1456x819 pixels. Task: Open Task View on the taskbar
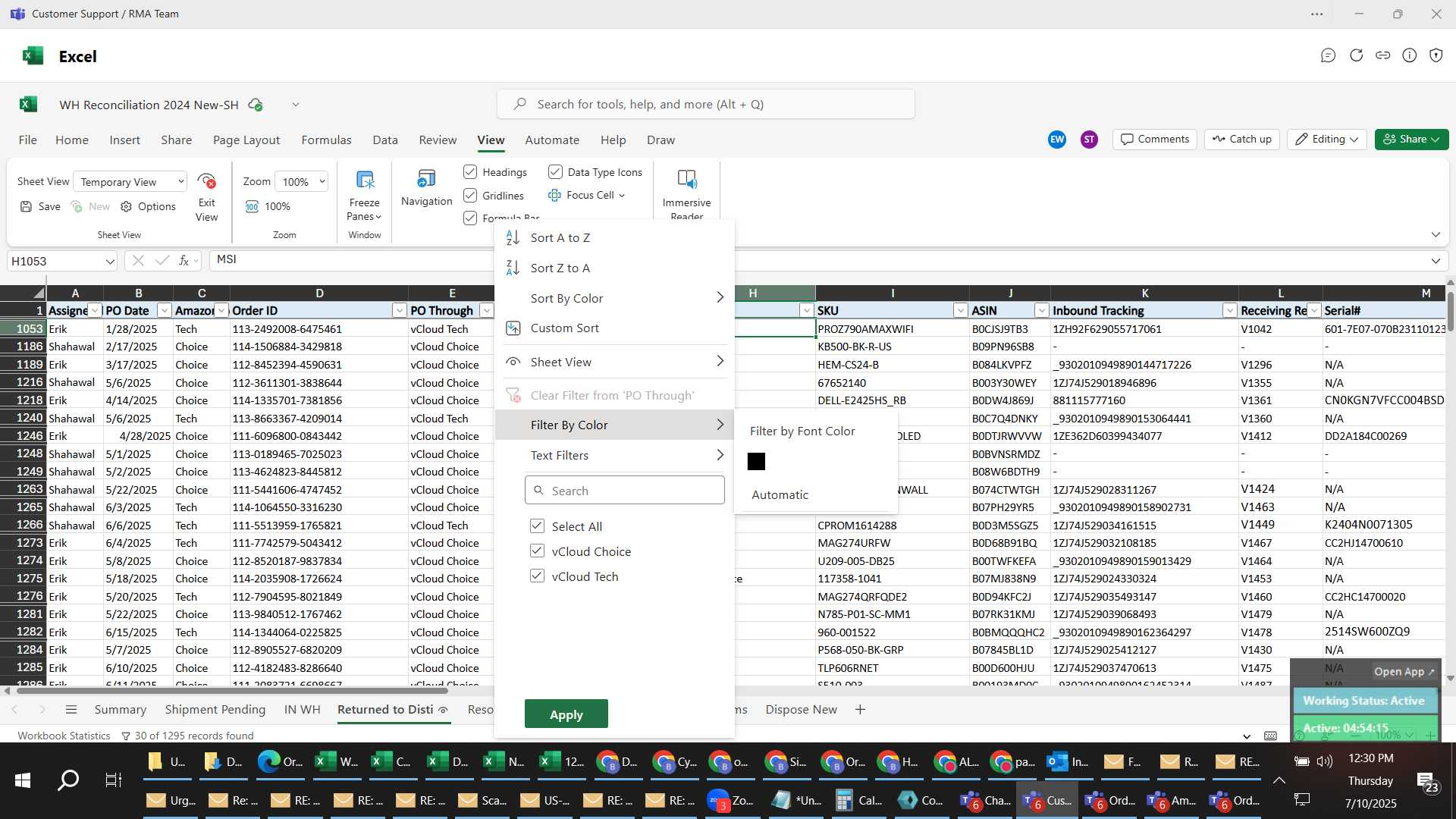click(x=114, y=780)
